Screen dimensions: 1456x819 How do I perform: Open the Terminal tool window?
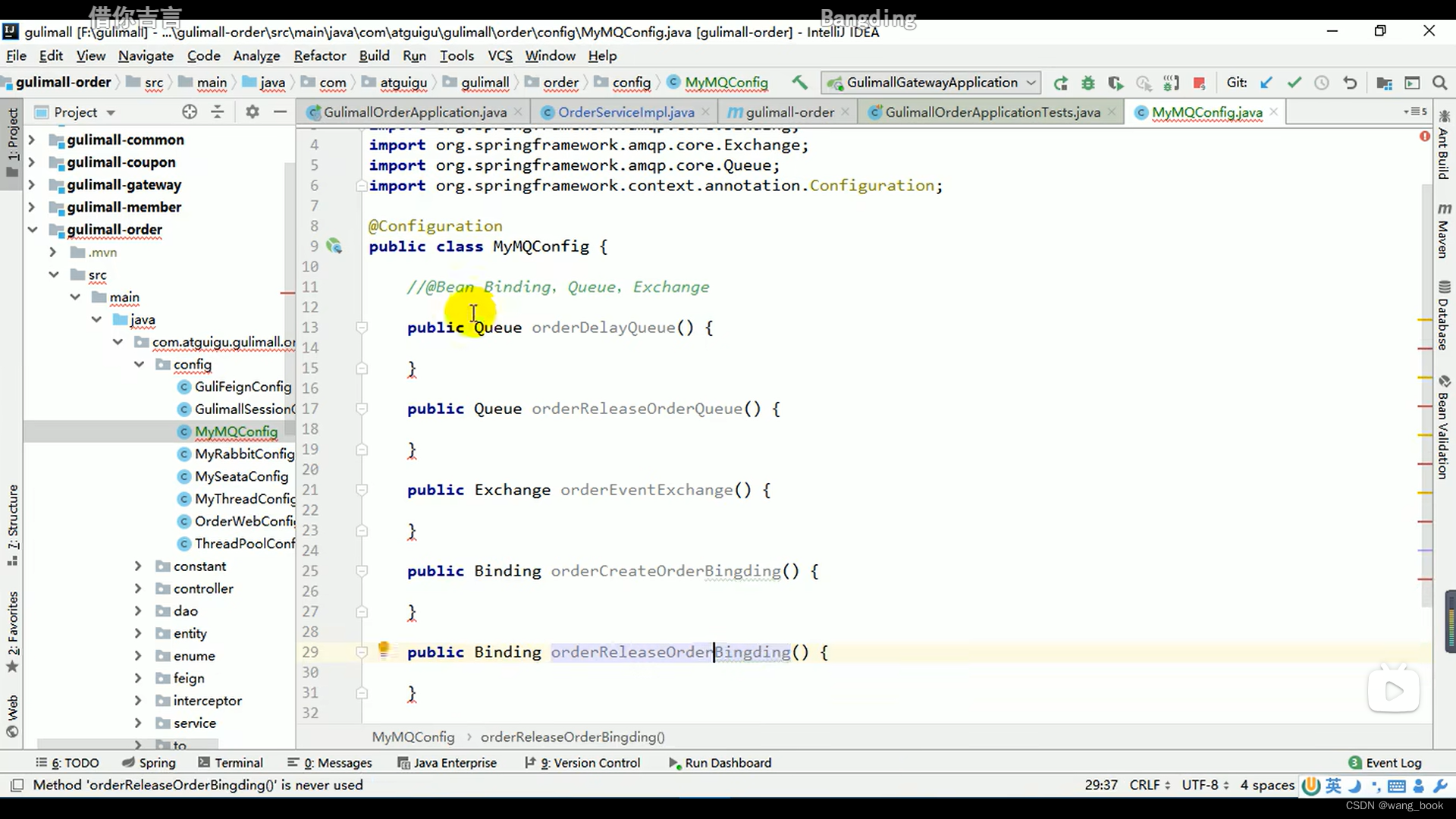tap(231, 763)
